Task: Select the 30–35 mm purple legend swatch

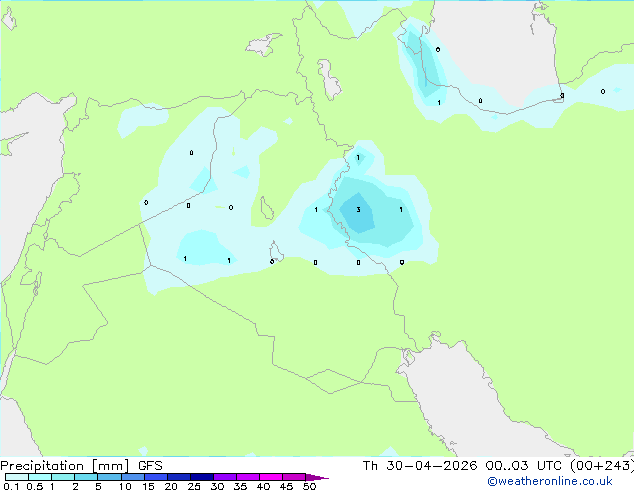Action: coord(225,477)
